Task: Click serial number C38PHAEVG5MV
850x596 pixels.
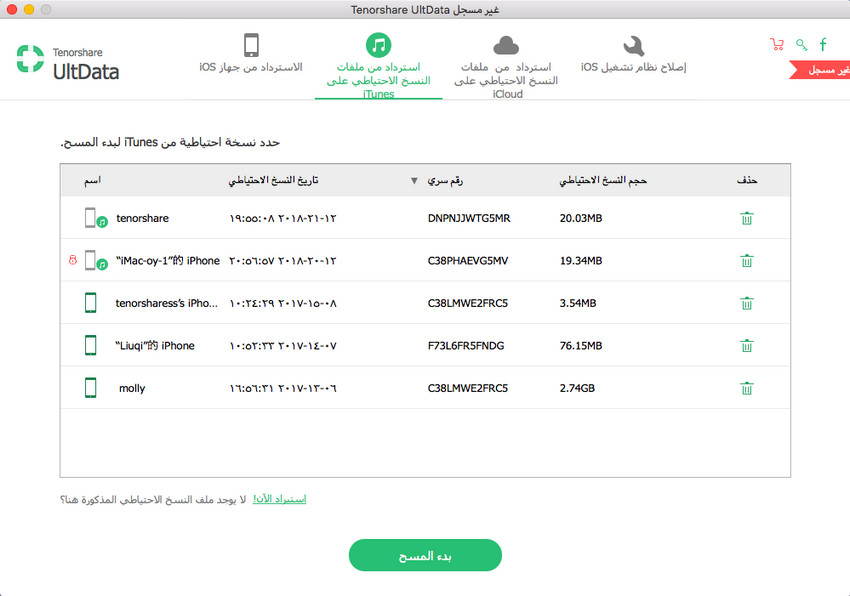Action: coord(468,261)
